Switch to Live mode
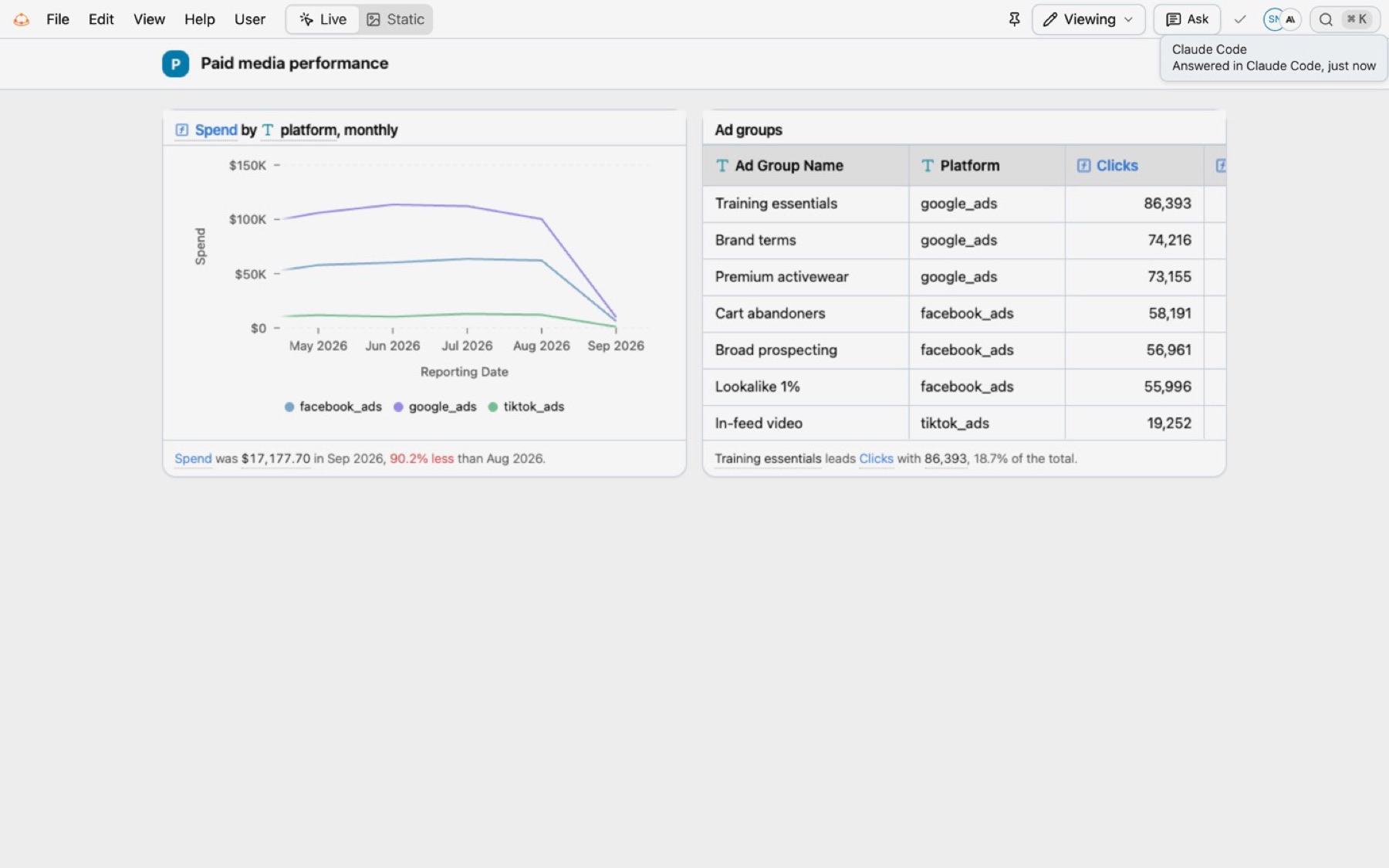 (x=323, y=19)
